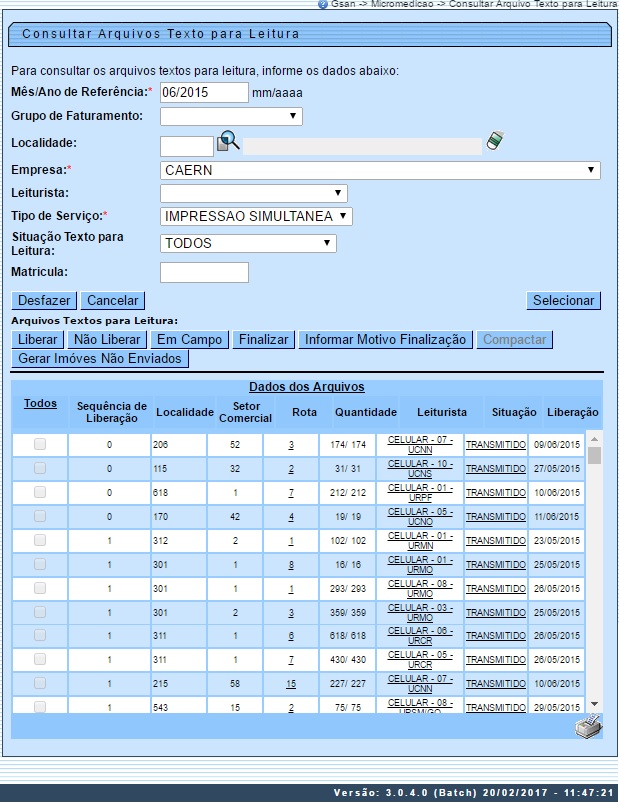Expand the Empresa dropdown showing CAERN

point(380,170)
